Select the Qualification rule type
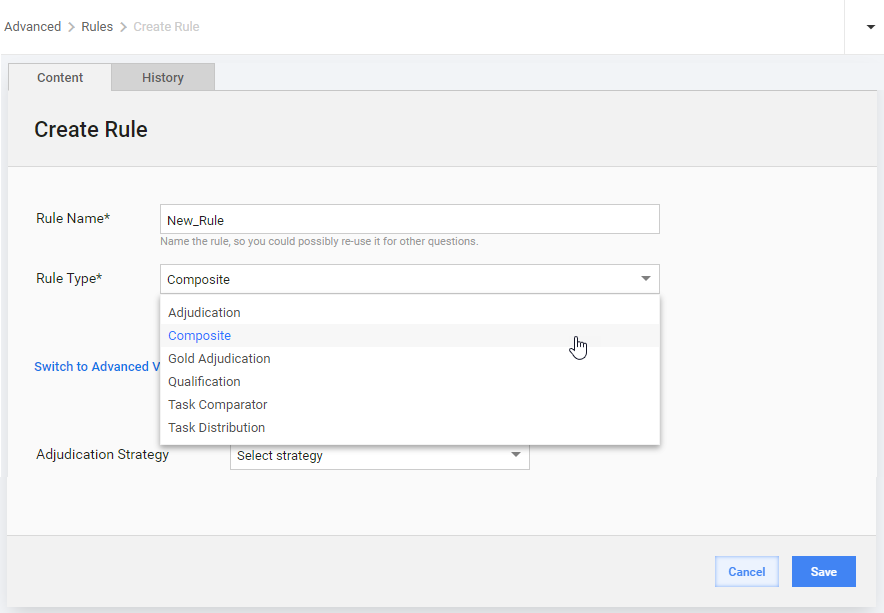The height and width of the screenshot is (613, 884). (x=409, y=382)
